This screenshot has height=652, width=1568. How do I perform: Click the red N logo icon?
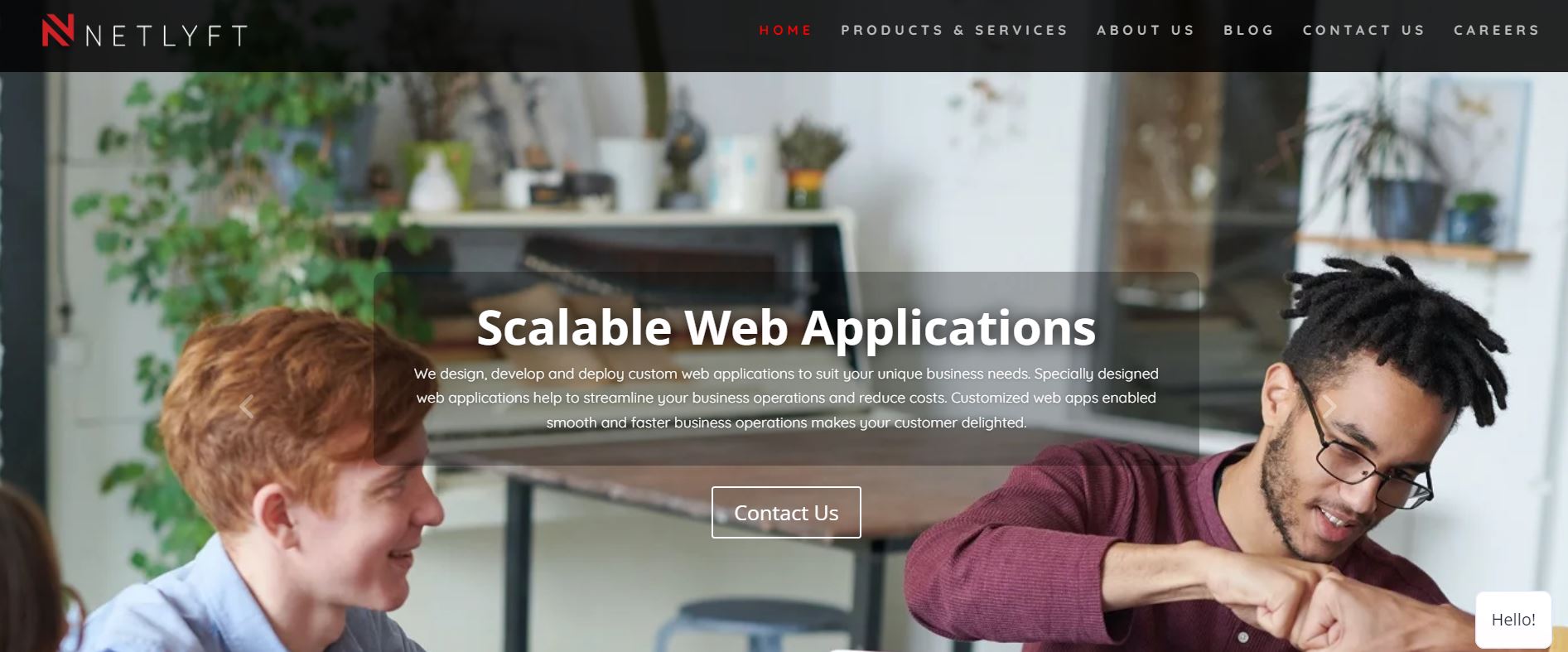(x=58, y=31)
